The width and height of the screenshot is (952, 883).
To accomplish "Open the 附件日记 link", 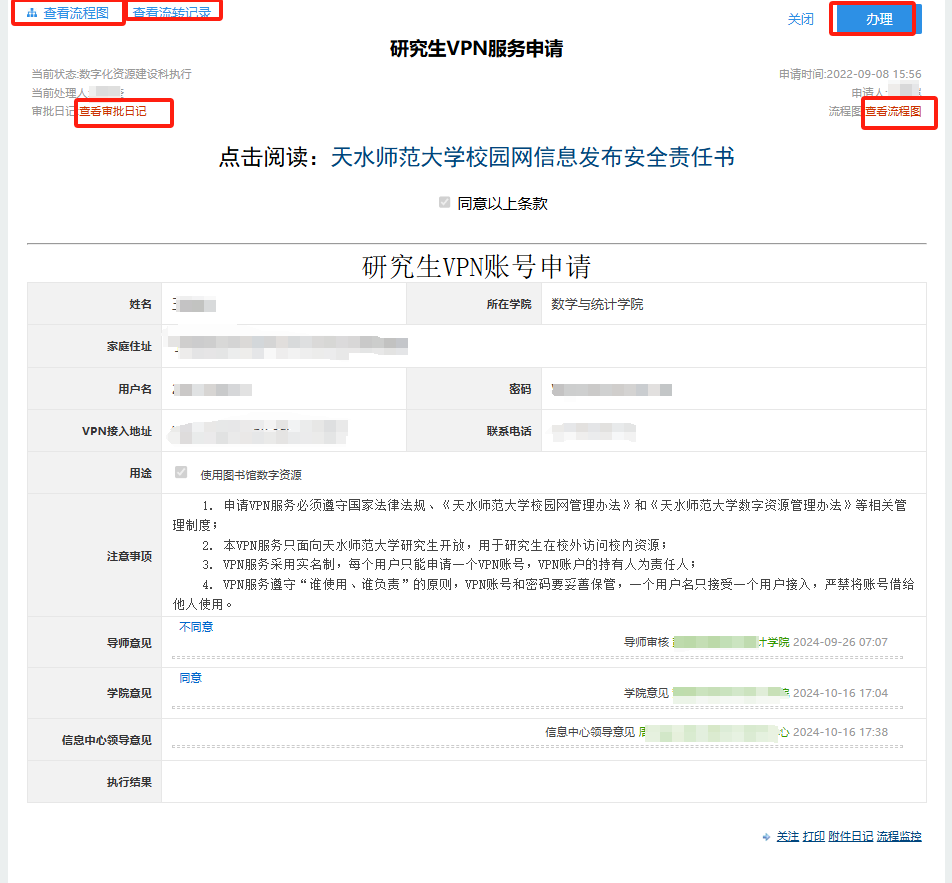I will click(850, 837).
